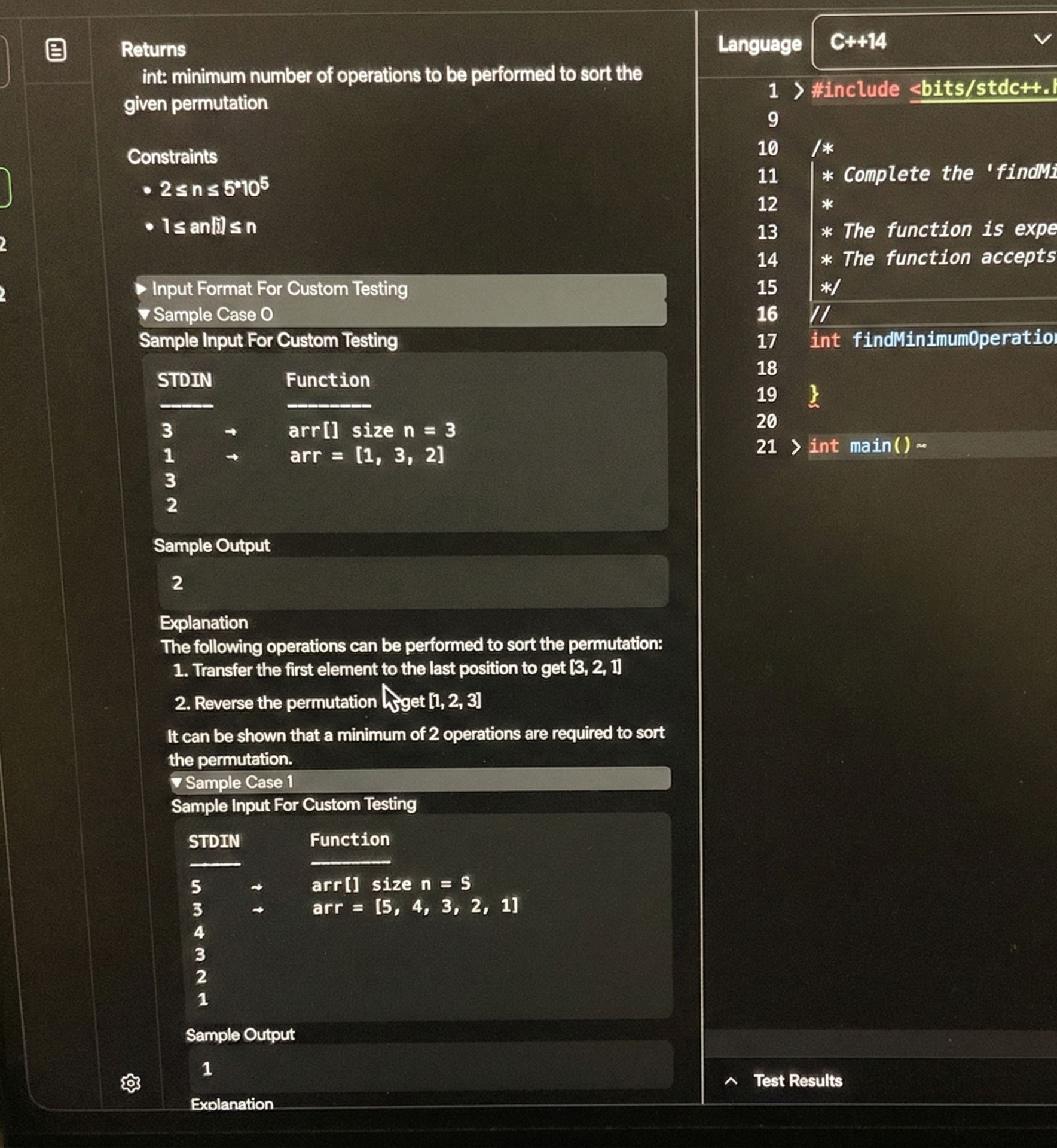Expand Input Format For Custom Testing
The width and height of the screenshot is (1057, 1148).
(279, 289)
